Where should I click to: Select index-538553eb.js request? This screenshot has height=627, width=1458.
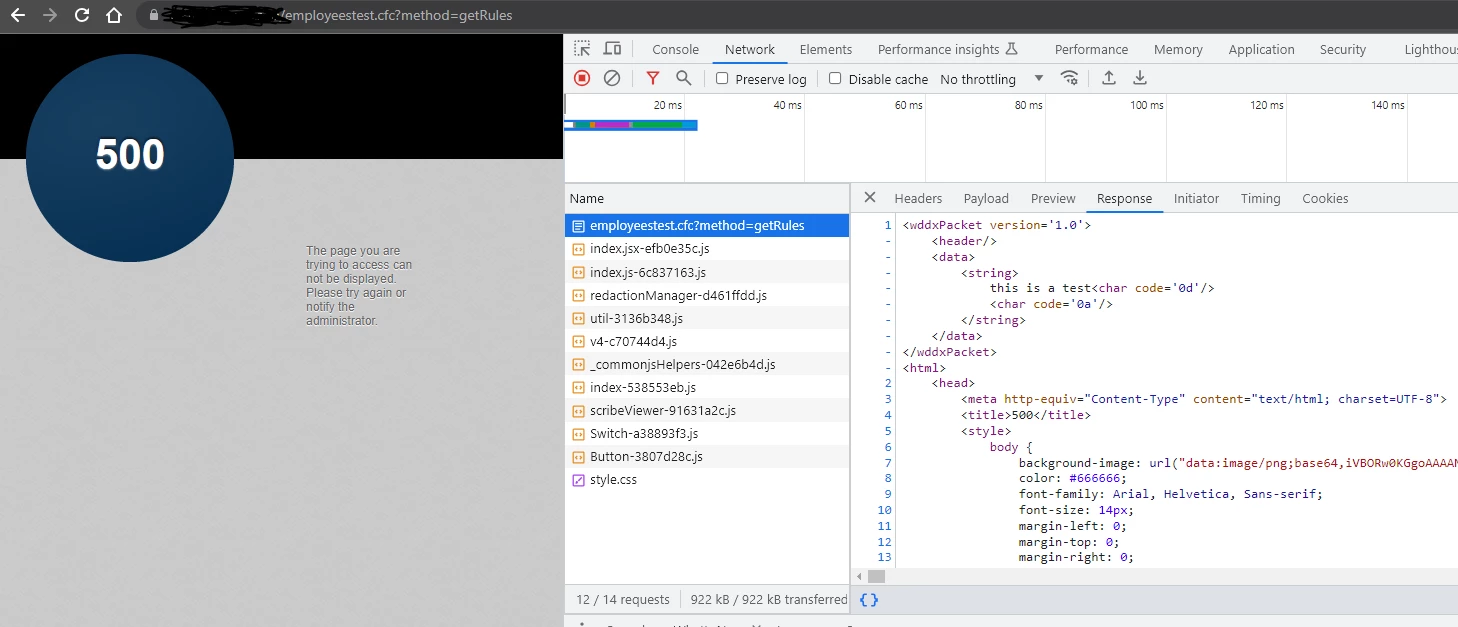tap(706, 387)
